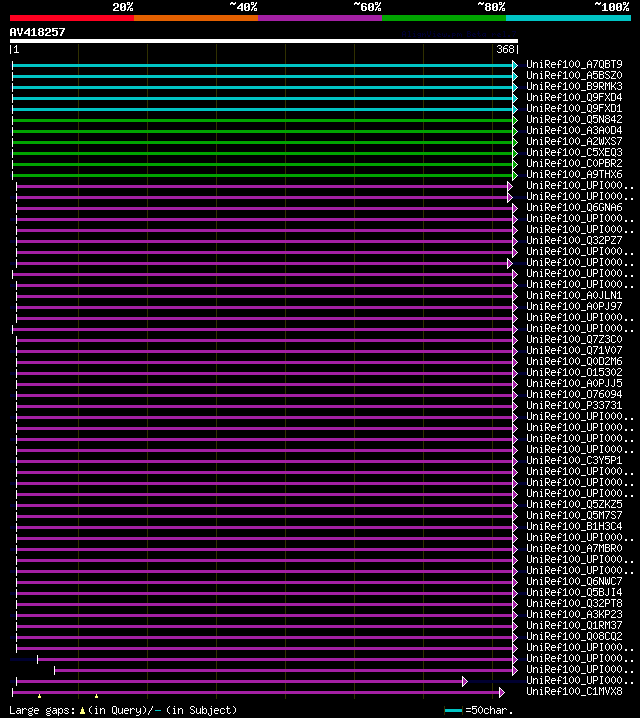Select label UniRef100_A7MBR0
640x718 pixels.
coord(574,548)
